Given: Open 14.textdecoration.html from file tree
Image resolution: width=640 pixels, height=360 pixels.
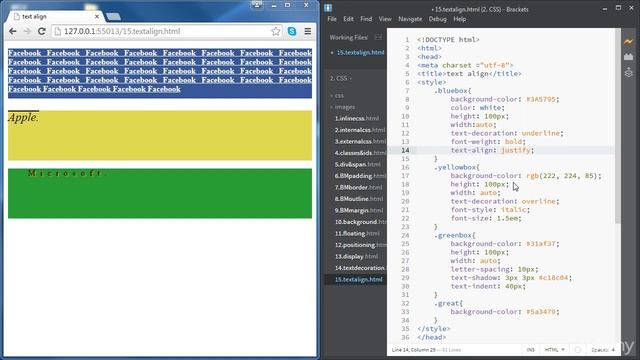Looking at the screenshot, I should (x=360, y=268).
